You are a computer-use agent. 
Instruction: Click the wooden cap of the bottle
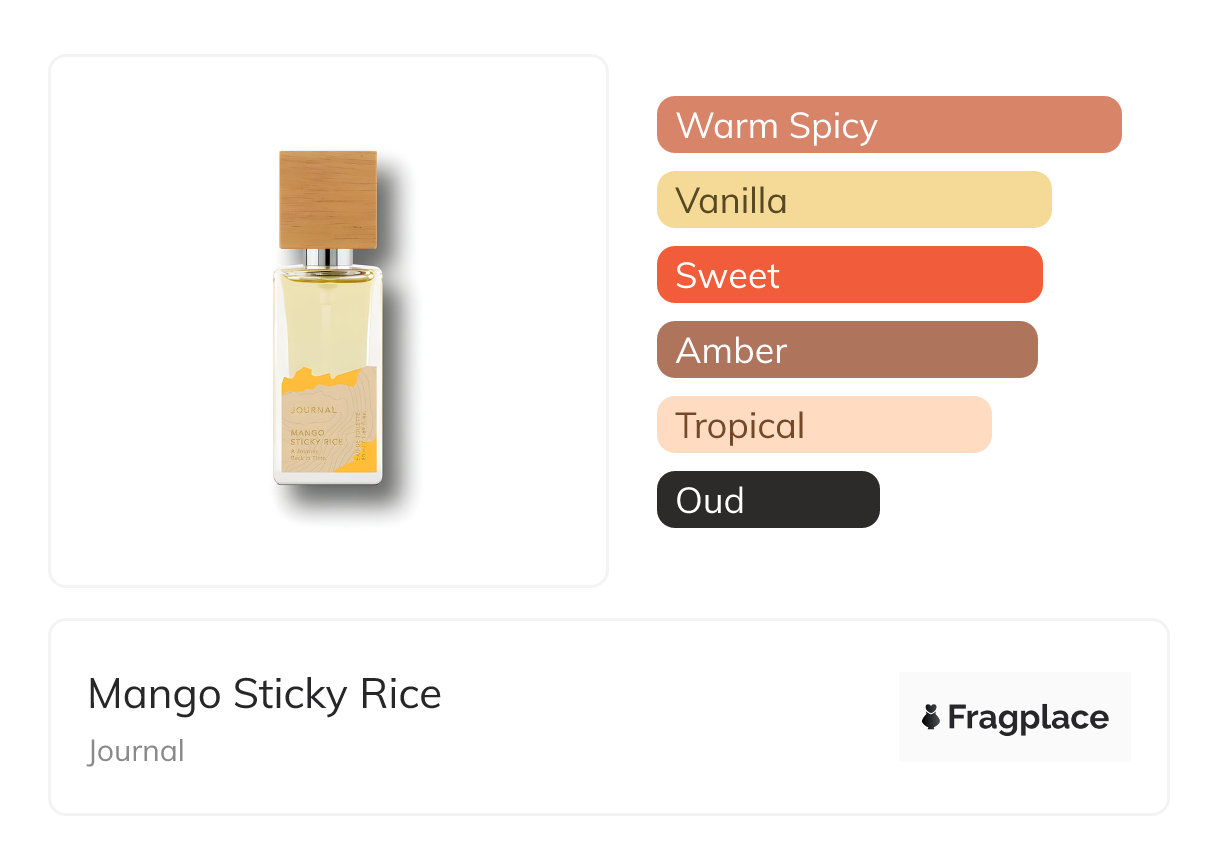pyautogui.click(x=328, y=198)
